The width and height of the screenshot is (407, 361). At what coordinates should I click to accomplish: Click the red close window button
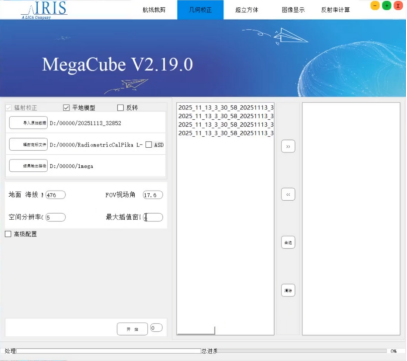point(398,5)
